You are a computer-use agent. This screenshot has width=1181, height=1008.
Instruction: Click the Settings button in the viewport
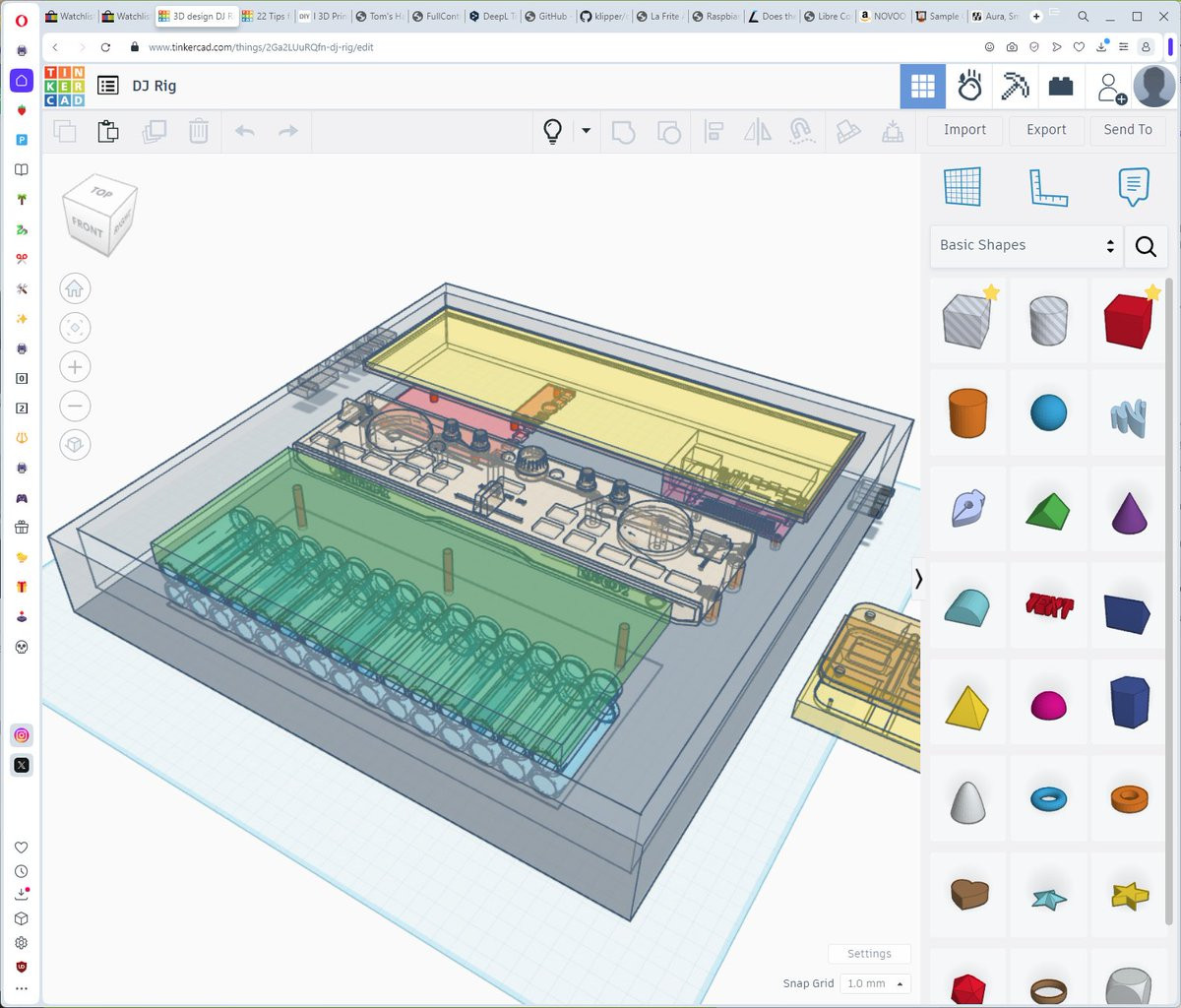point(869,954)
